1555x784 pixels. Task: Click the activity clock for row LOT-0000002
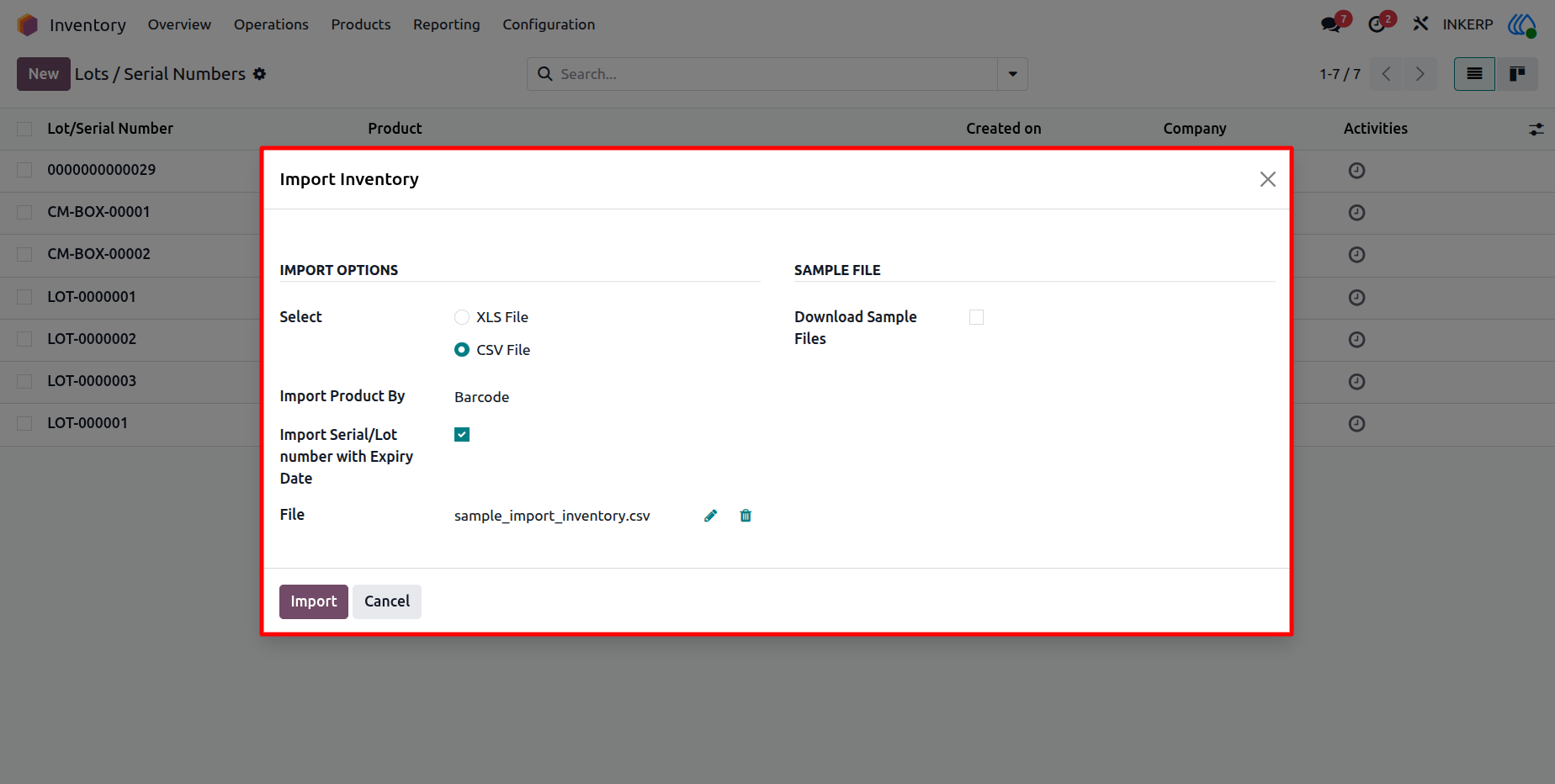coord(1356,340)
